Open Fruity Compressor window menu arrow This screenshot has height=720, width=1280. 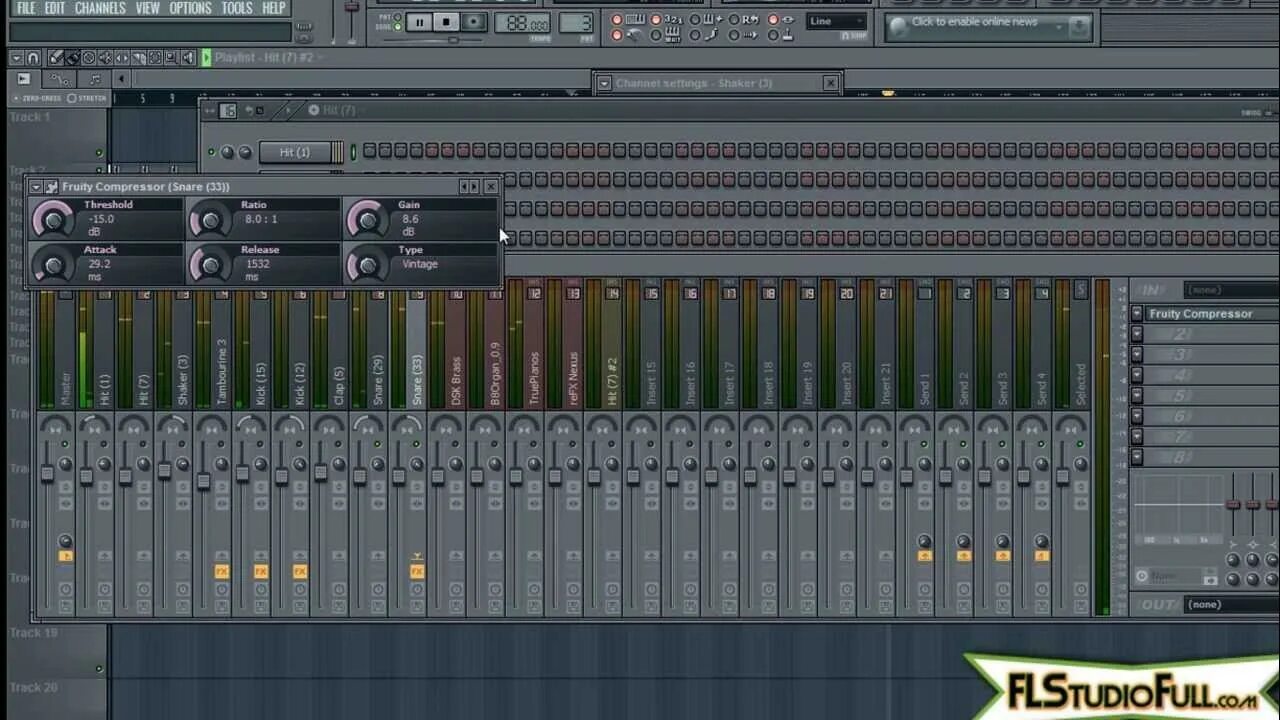coord(36,187)
